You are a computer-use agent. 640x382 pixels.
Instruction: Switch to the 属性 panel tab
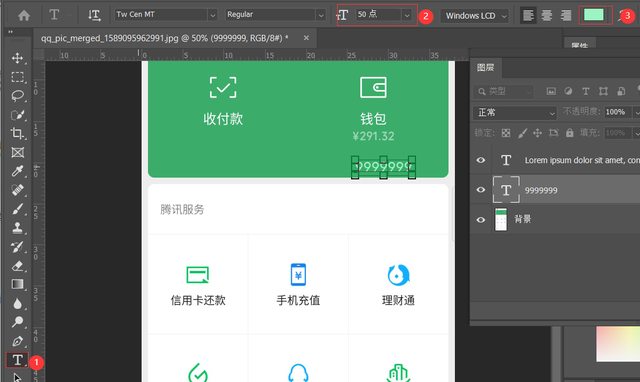pos(580,44)
